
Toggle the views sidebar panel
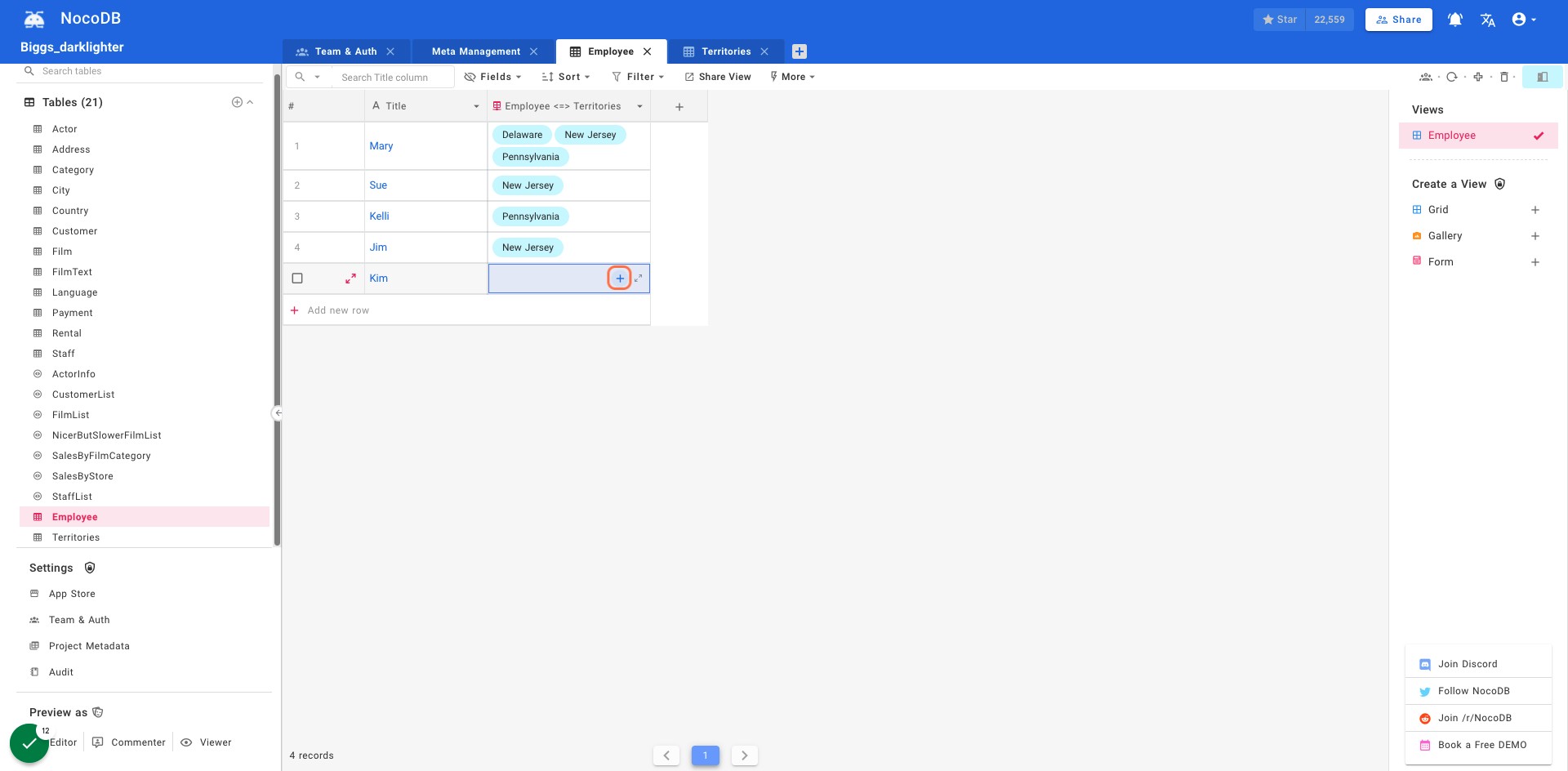[1543, 77]
